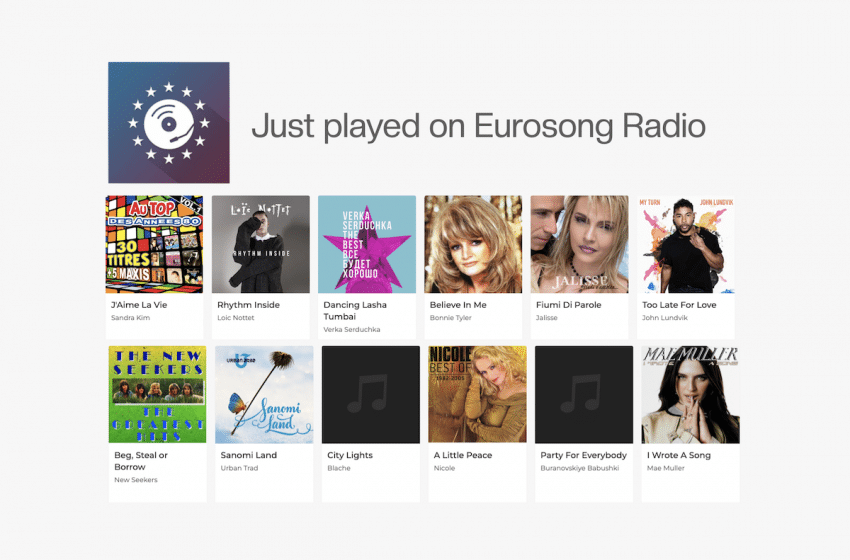
Task: Select the Rhythm Inside cover art
Action: click(x=261, y=244)
